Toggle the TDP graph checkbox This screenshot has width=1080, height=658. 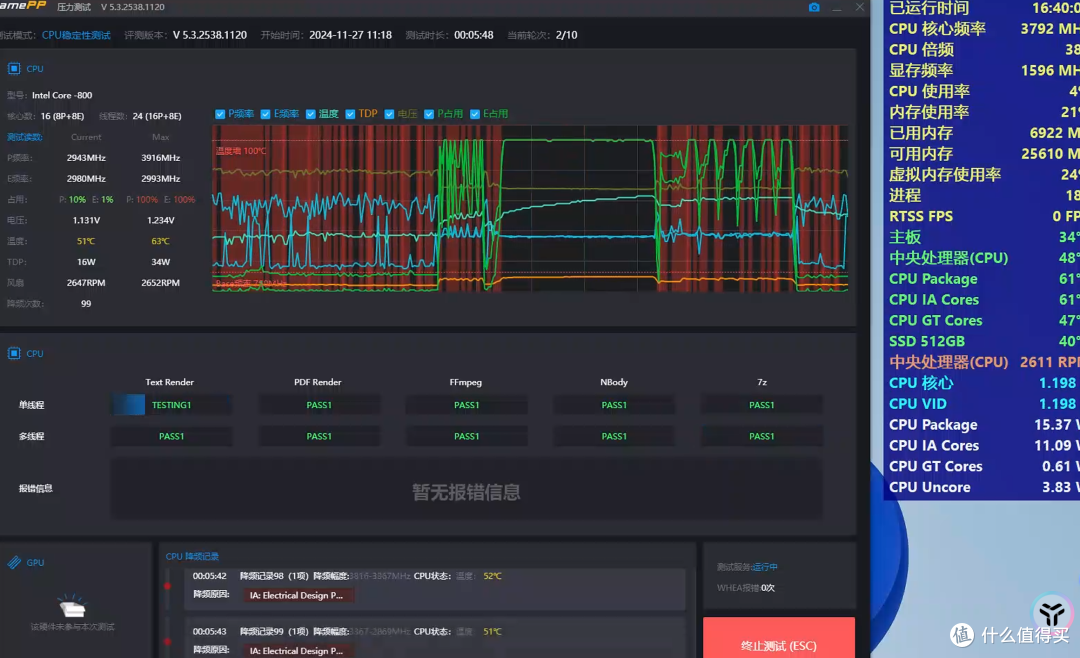coord(350,114)
